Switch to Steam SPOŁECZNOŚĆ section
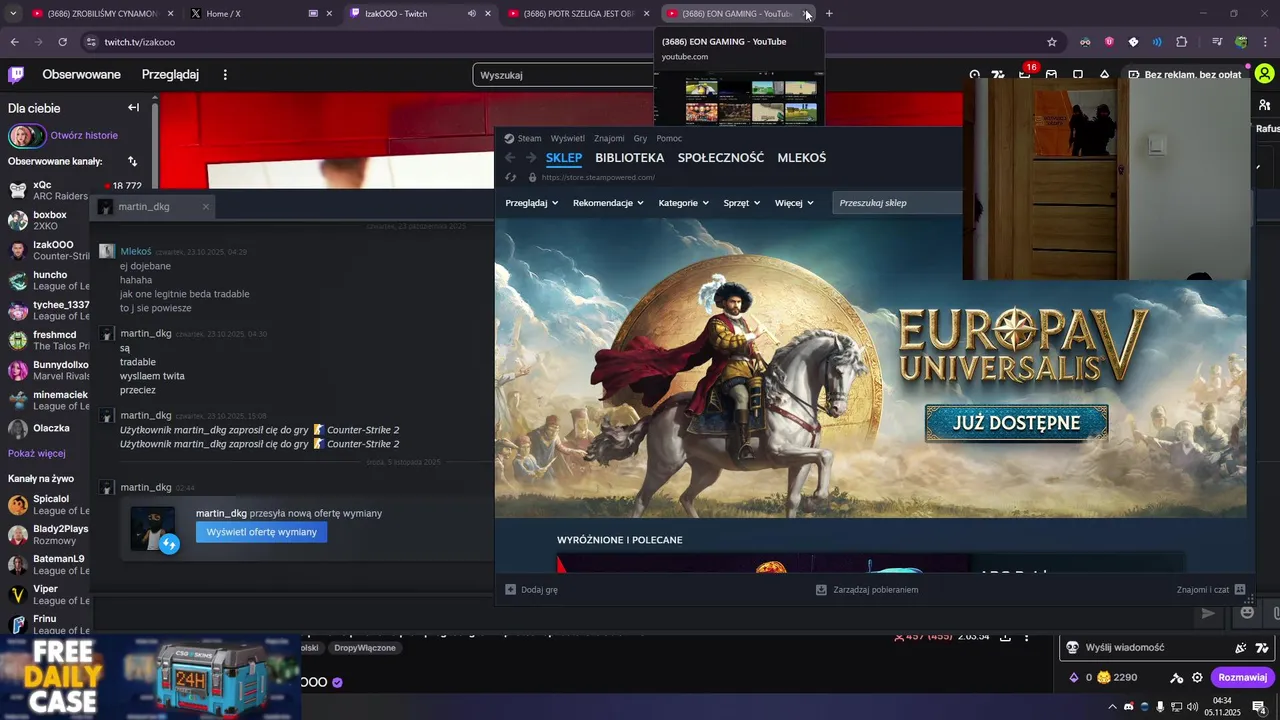Image resolution: width=1280 pixels, height=720 pixels. 721,158
